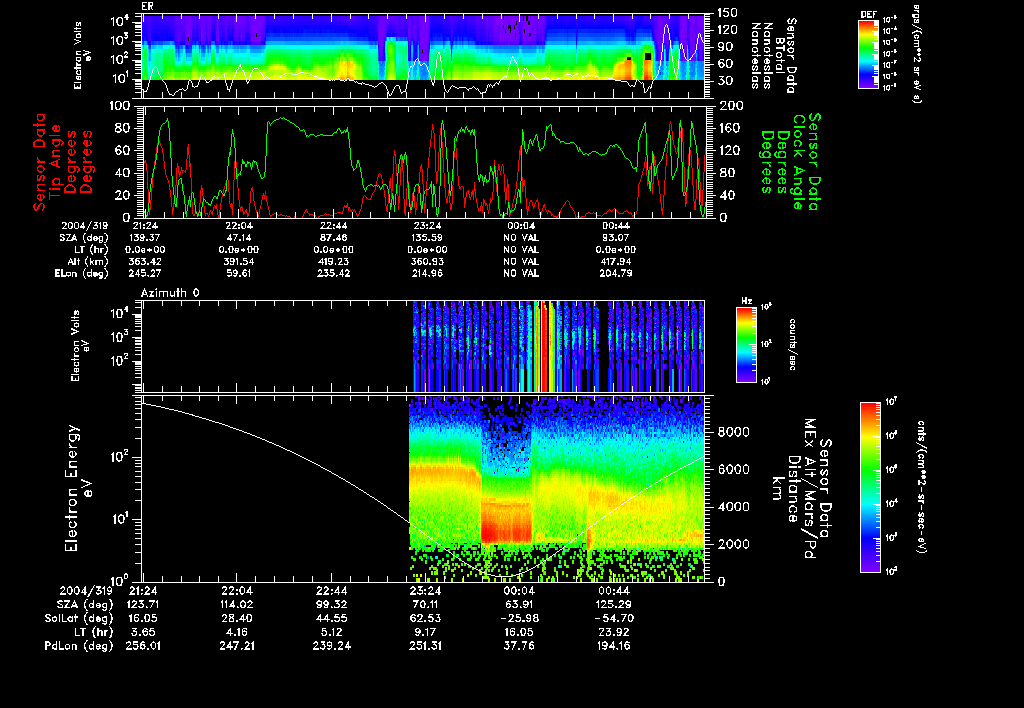Click the altitude value 363.42
This screenshot has width=1024, height=708.
point(145,261)
